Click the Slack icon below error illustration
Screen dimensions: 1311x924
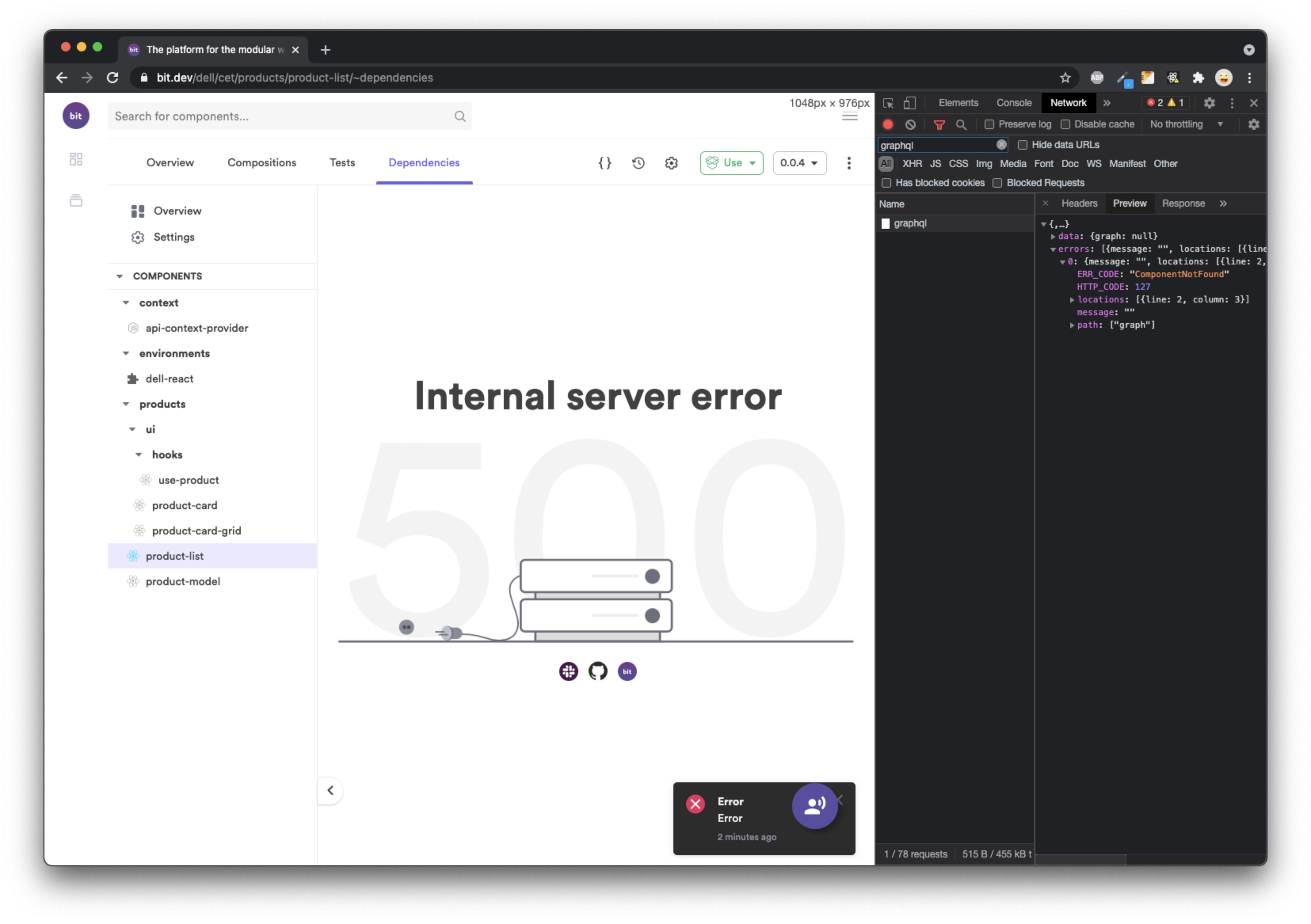(568, 671)
